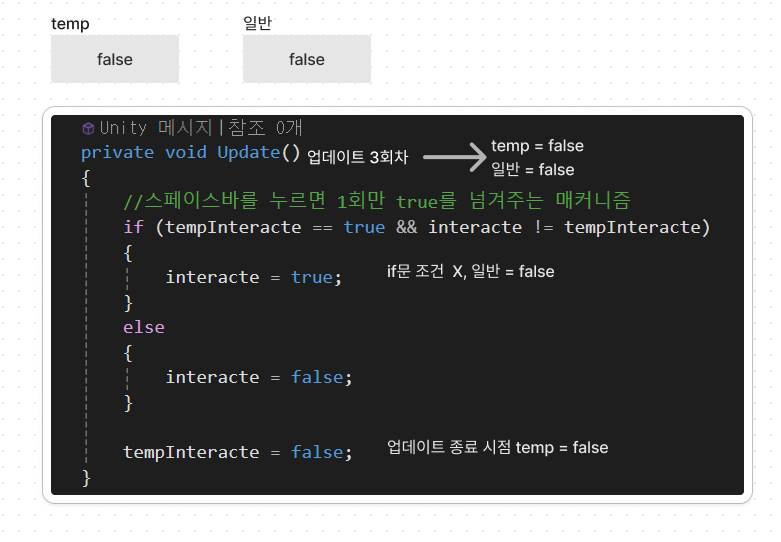Click the 'if (tempInteracte == true' condition line
The height and width of the screenshot is (542, 781).
[x=416, y=227]
